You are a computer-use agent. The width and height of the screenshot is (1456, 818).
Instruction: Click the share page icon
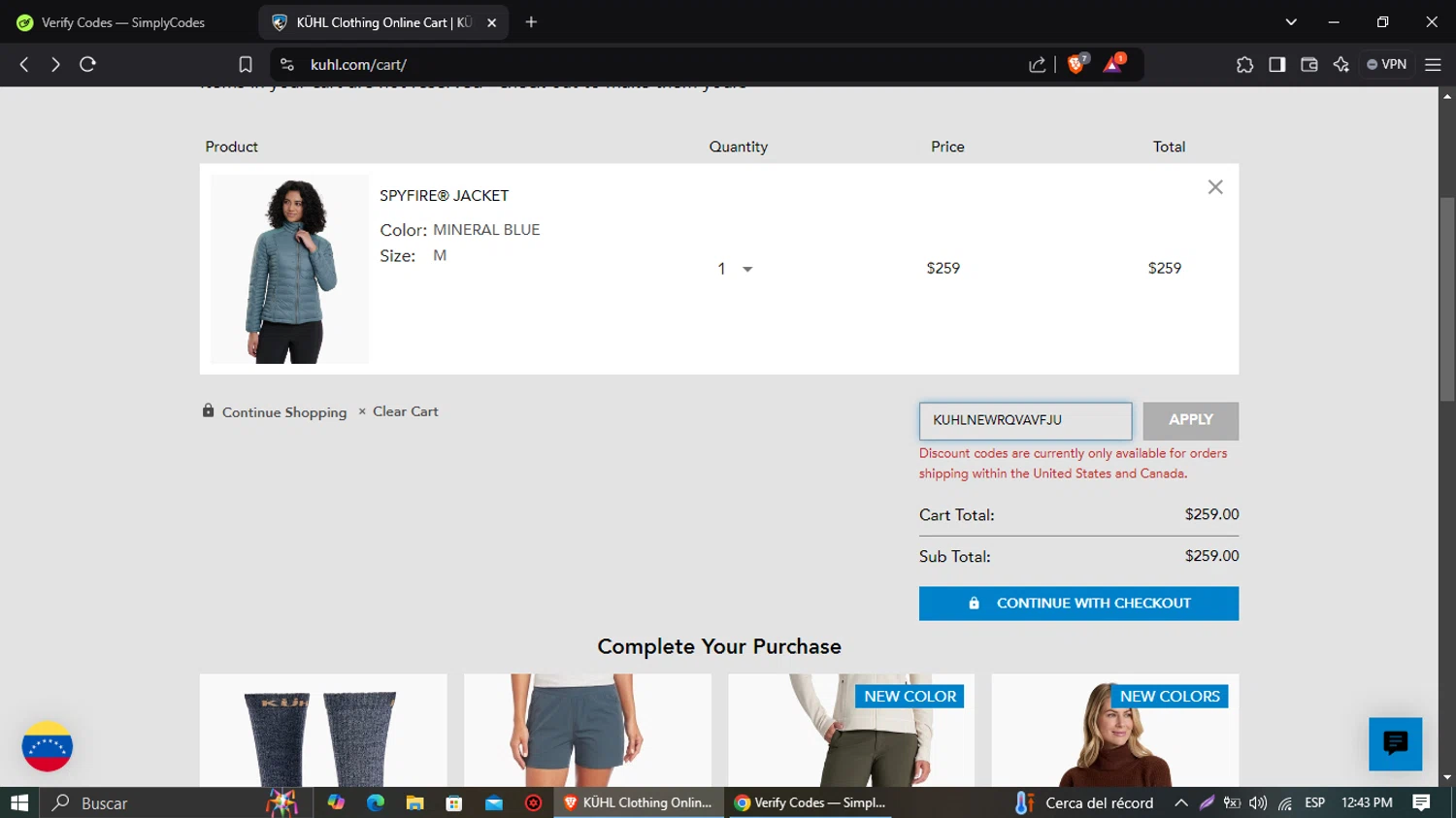(1037, 64)
